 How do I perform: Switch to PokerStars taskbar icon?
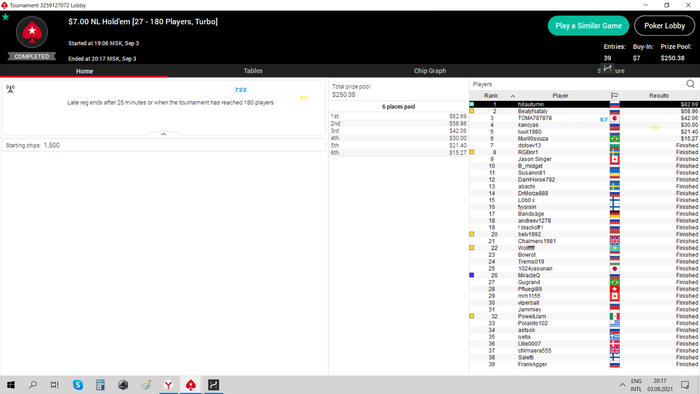coord(191,385)
